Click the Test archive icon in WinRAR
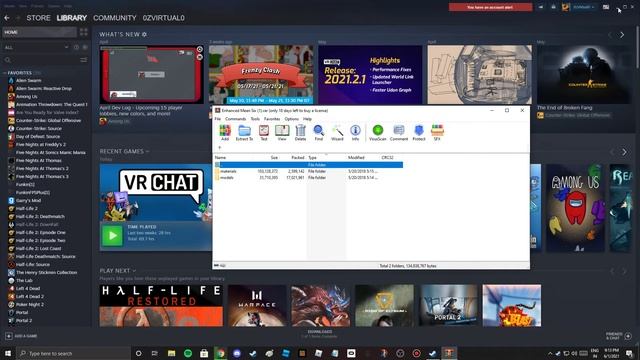Viewport: 640px width, 360px height. (264, 133)
